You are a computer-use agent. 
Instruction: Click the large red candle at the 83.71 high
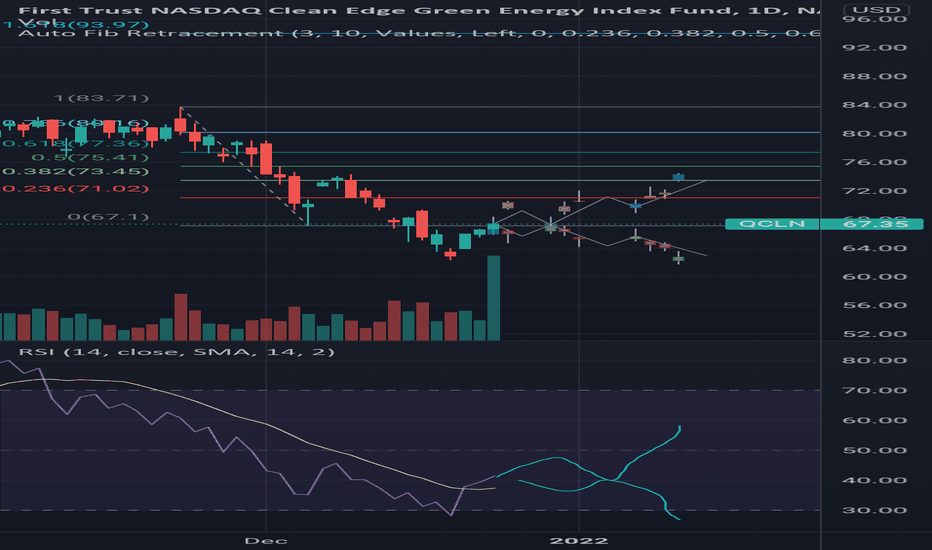click(181, 121)
